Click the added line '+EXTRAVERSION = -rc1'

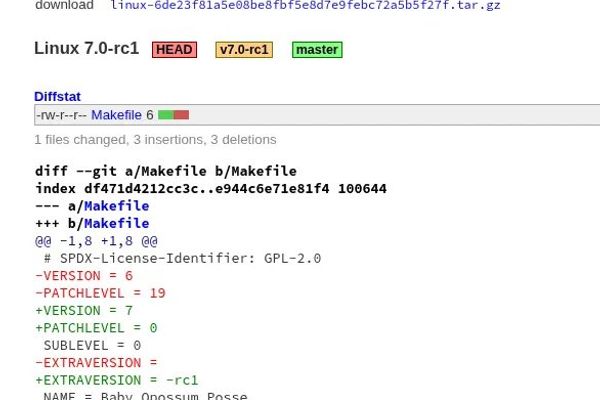(117, 380)
